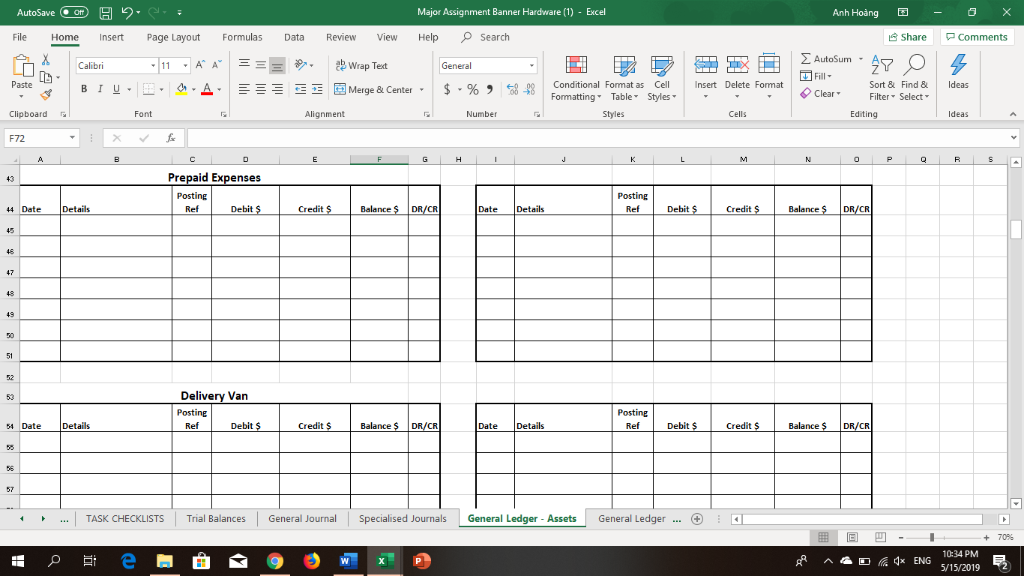The image size is (1024, 576).
Task: Open the Comments panel
Action: 977,36
